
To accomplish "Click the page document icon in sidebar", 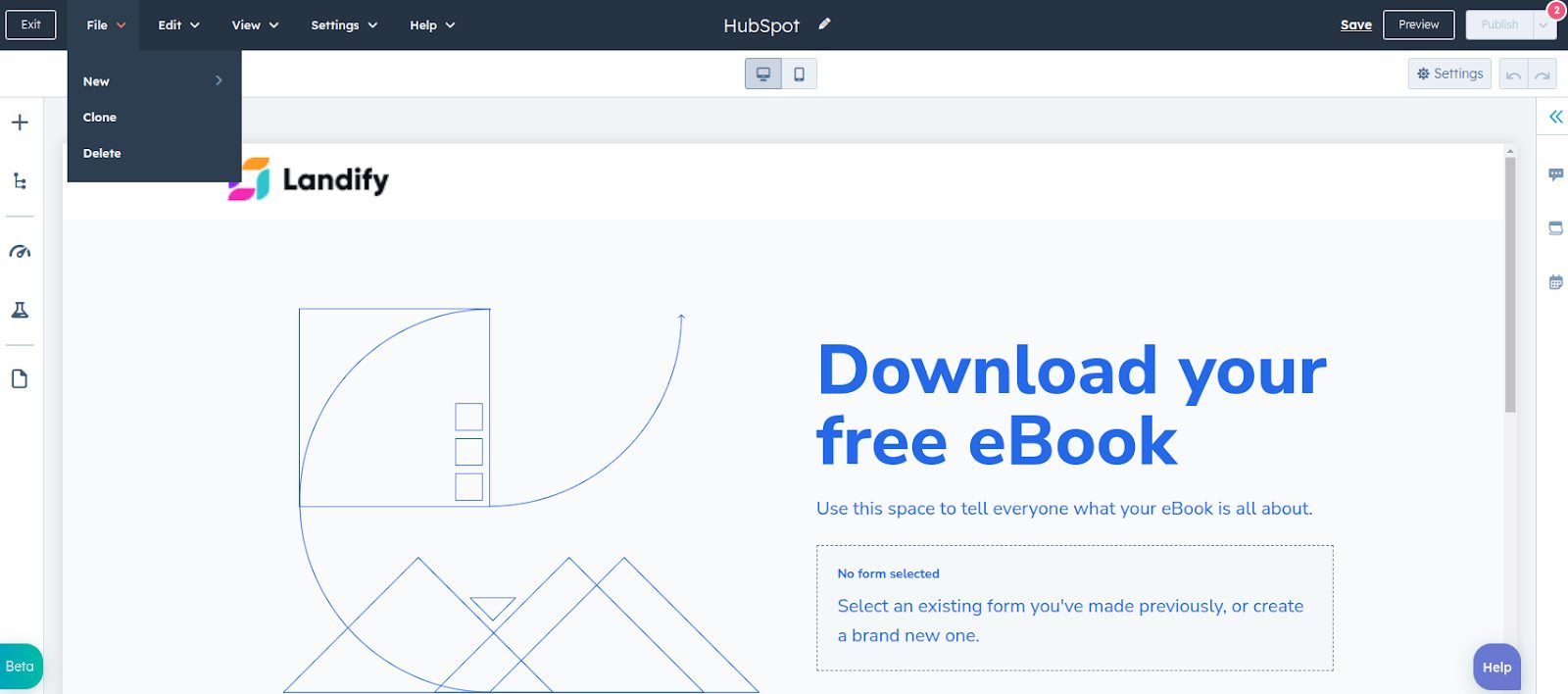I will [x=20, y=379].
